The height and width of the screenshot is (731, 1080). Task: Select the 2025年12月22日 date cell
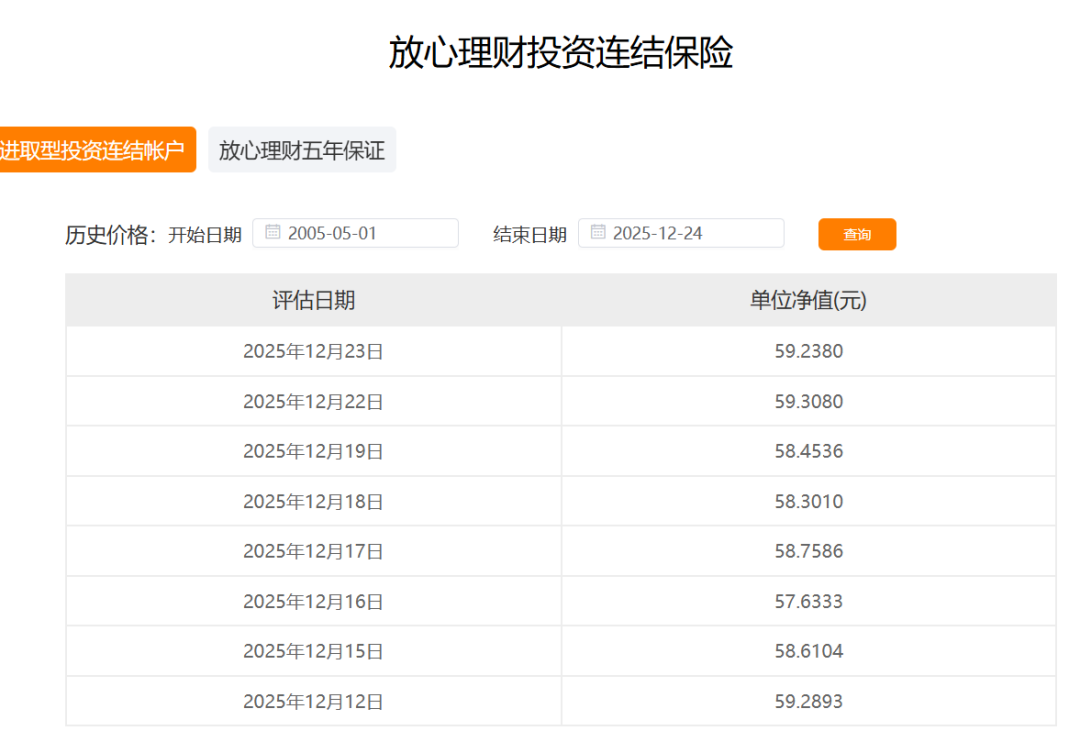pos(313,401)
